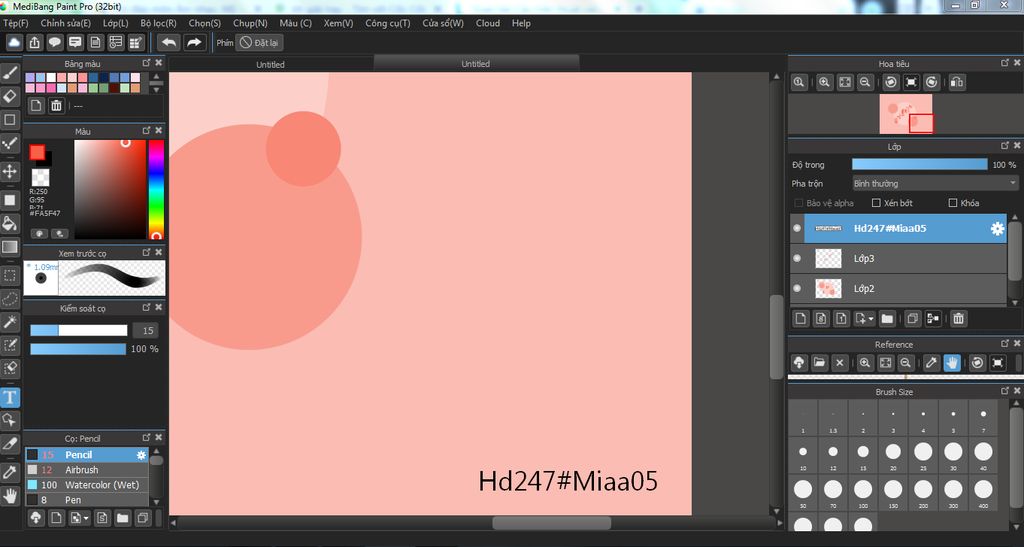Activate hand tool in Reference panel
Image resolution: width=1024 pixels, height=547 pixels.
(952, 362)
